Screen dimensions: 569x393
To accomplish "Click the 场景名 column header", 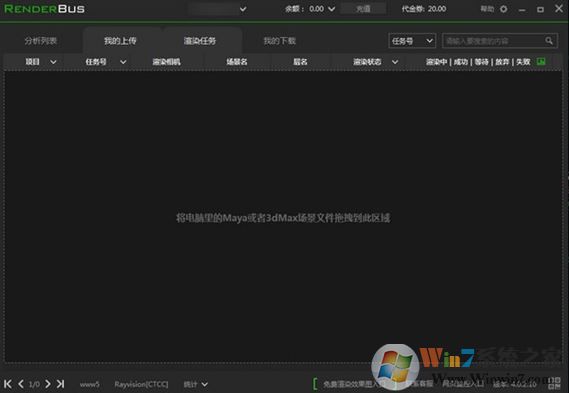I will tap(237, 62).
